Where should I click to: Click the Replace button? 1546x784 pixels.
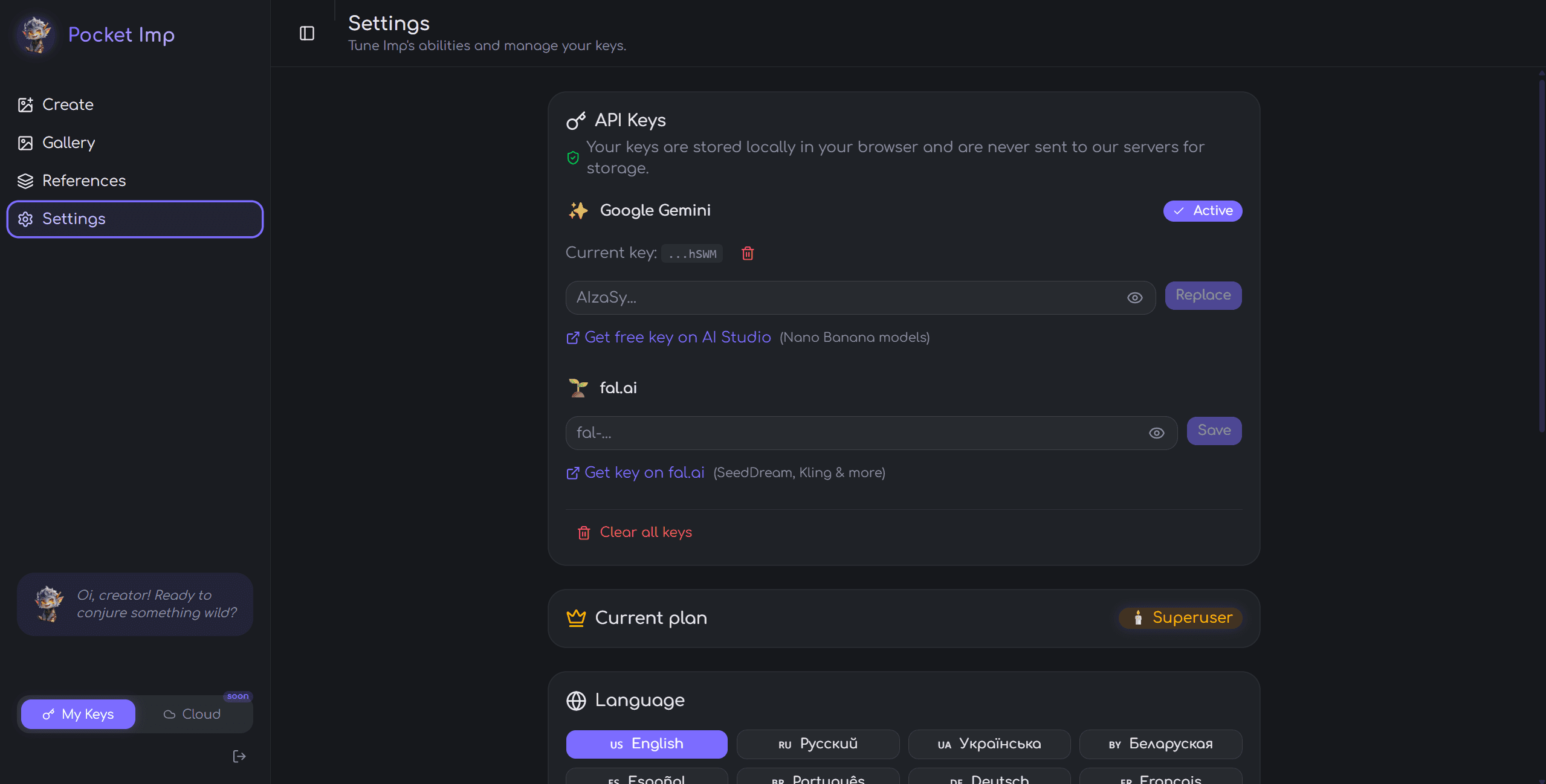(1203, 295)
